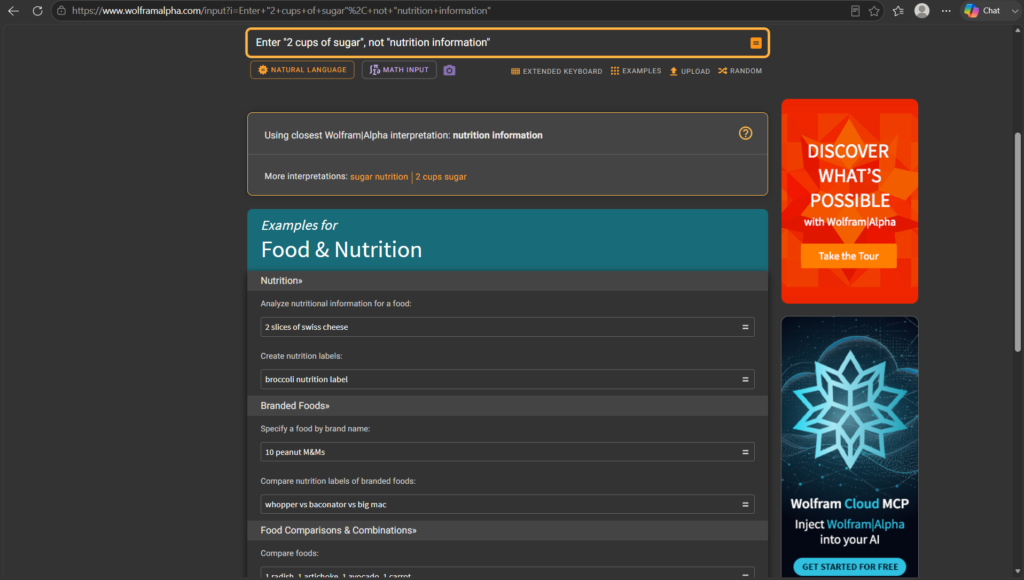Open the Branded Foods» section link
1024x580 pixels.
295,406
